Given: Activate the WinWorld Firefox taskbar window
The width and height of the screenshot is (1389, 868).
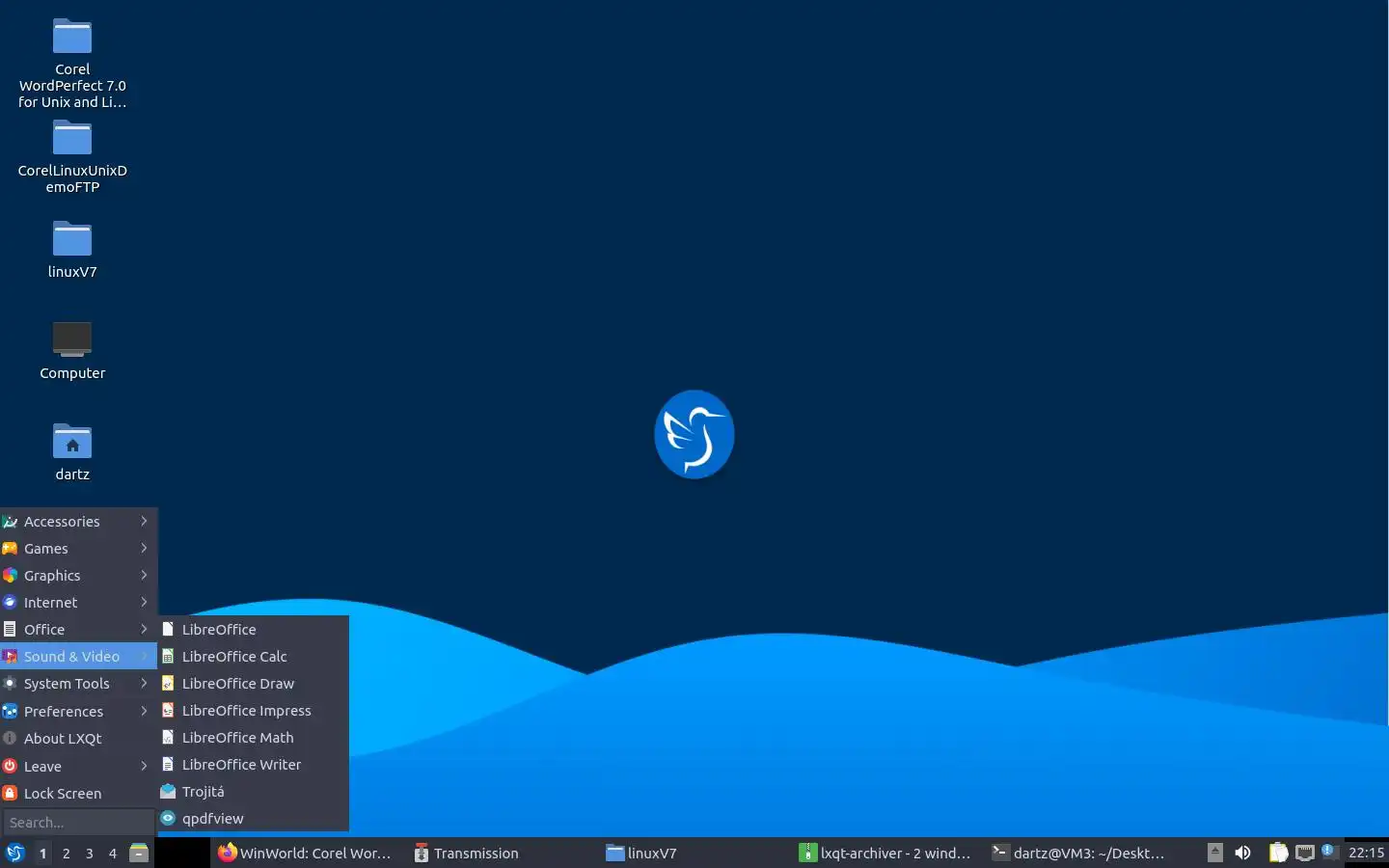Looking at the screenshot, I should 306,853.
